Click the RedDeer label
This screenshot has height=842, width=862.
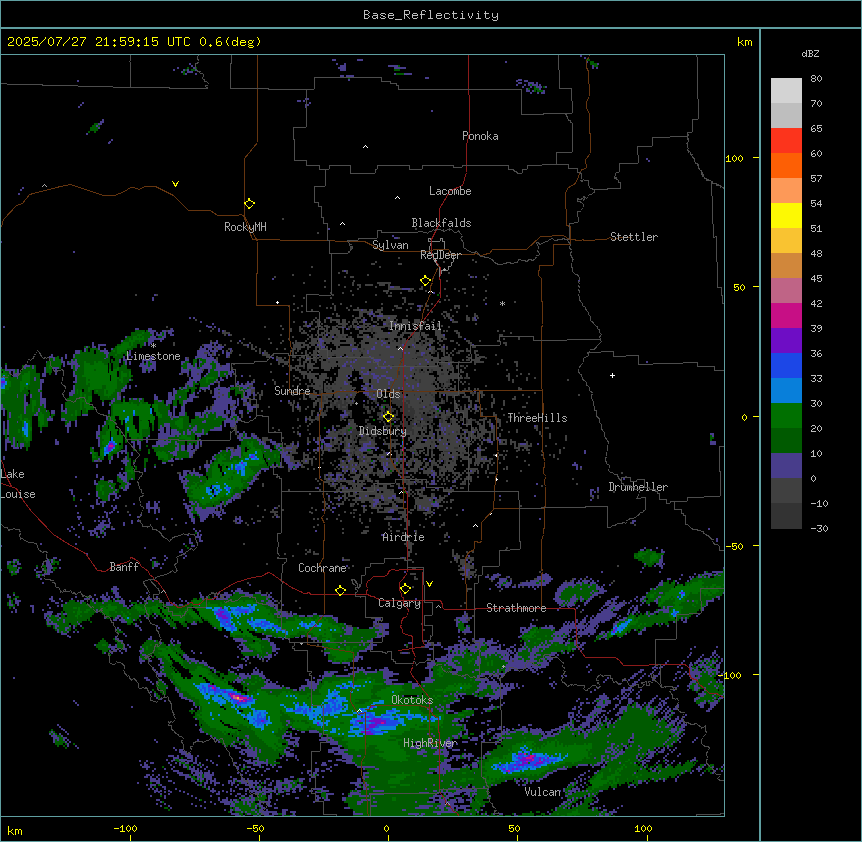click(x=440, y=255)
